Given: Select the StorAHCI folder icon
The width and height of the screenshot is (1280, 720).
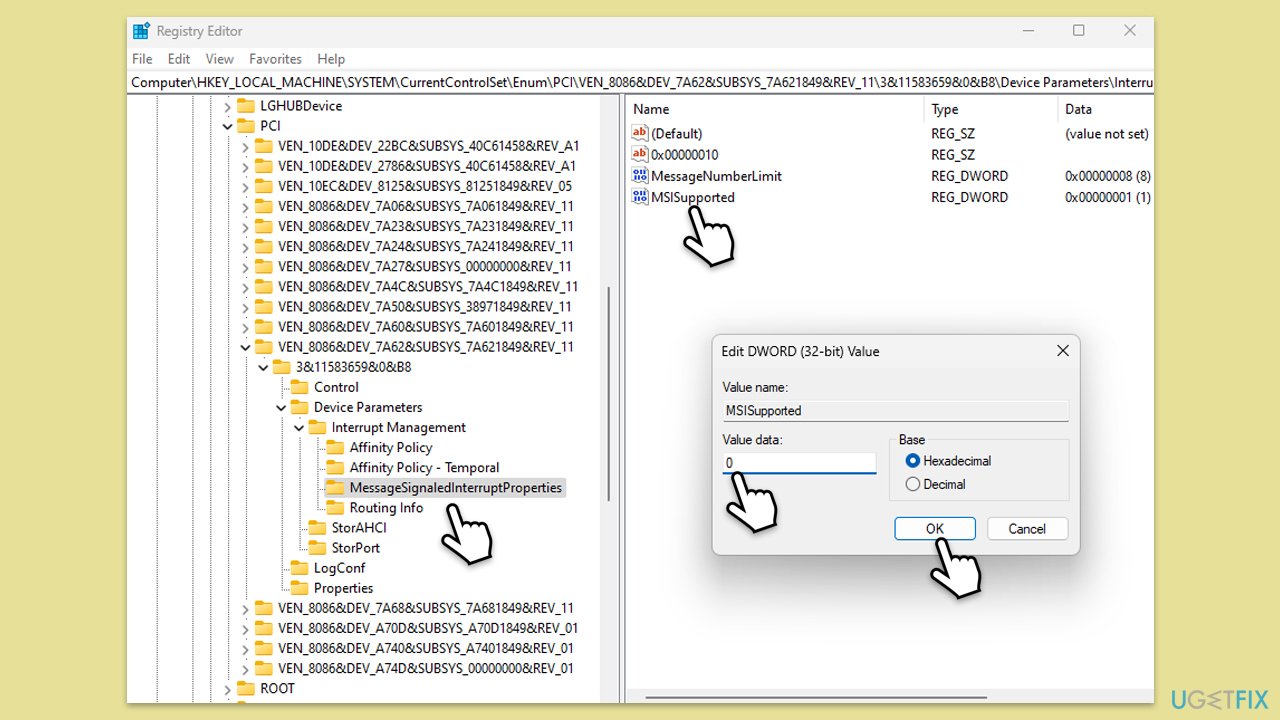Looking at the screenshot, I should point(318,527).
